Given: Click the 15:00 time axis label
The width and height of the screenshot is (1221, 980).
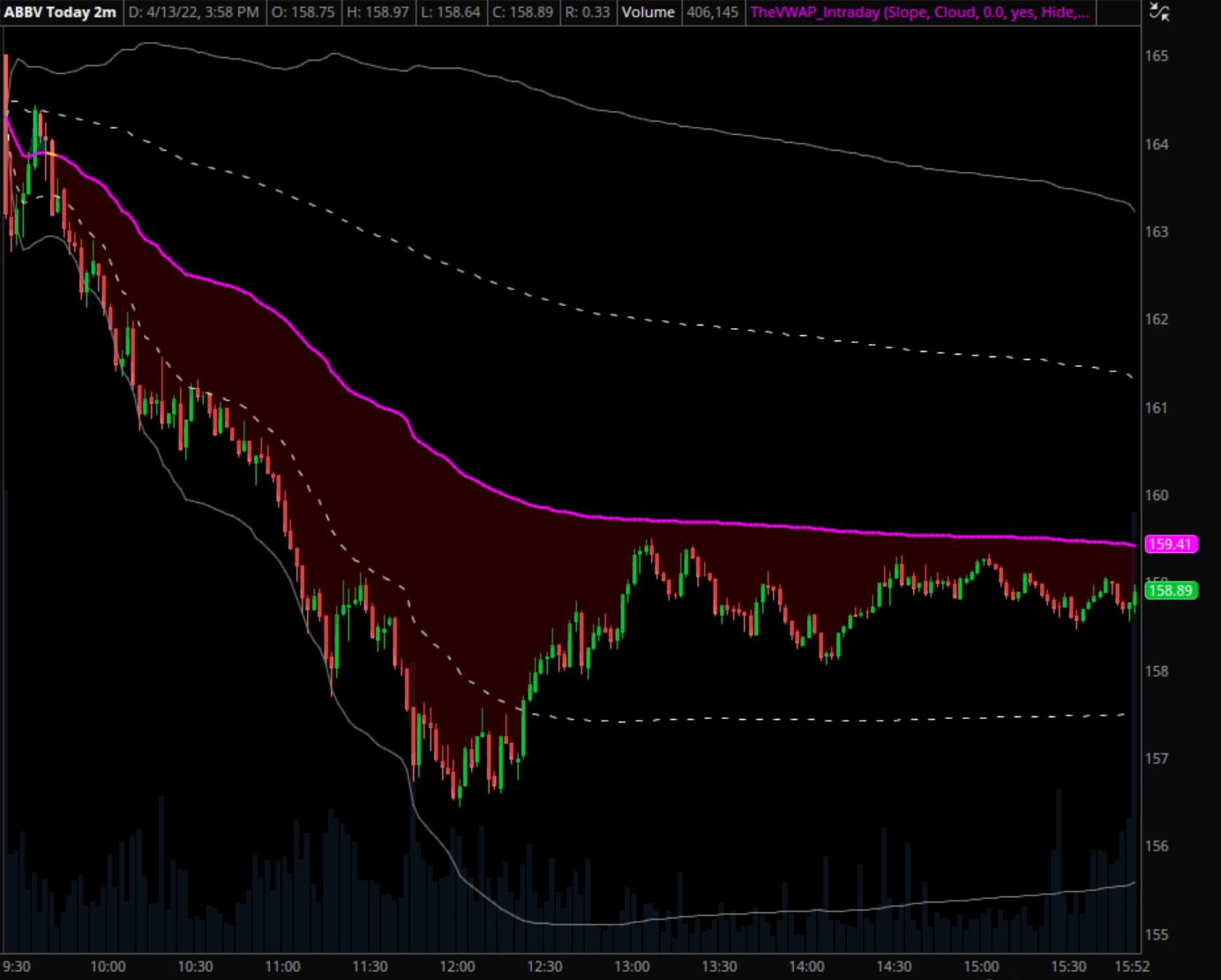Looking at the screenshot, I should (981, 967).
